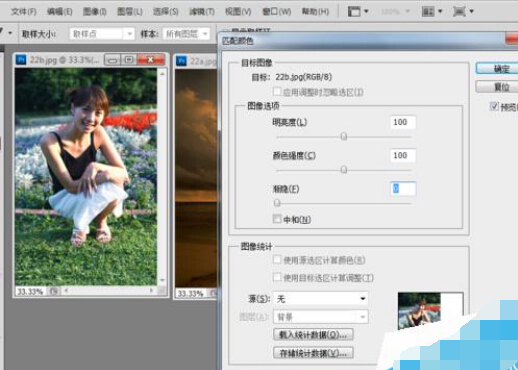Viewport: 518px width, 370px height.
Task: Click the 33.33% zoom field of 22b.jpg
Action: coord(30,292)
